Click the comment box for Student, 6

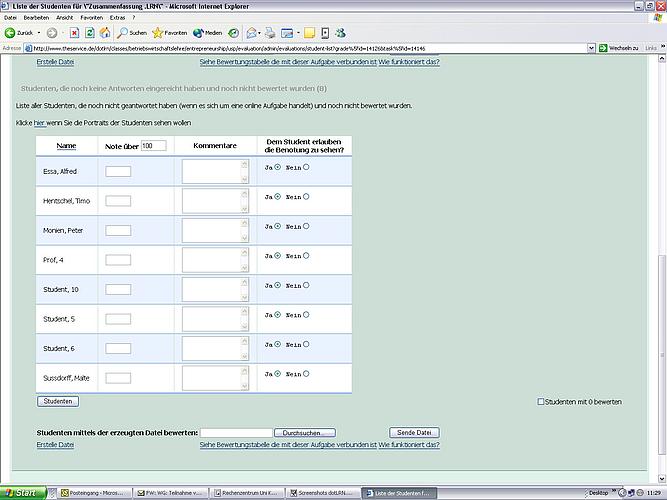coord(215,349)
